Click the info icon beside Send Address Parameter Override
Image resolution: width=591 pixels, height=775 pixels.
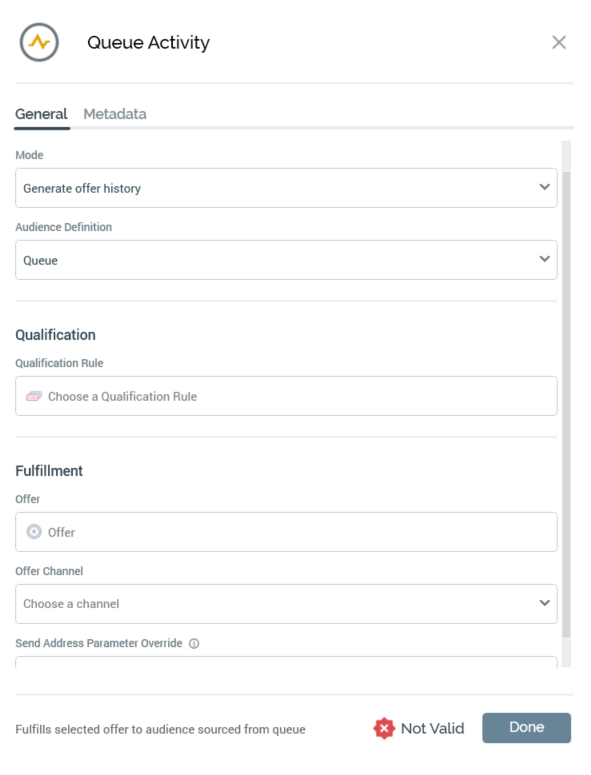(194, 644)
